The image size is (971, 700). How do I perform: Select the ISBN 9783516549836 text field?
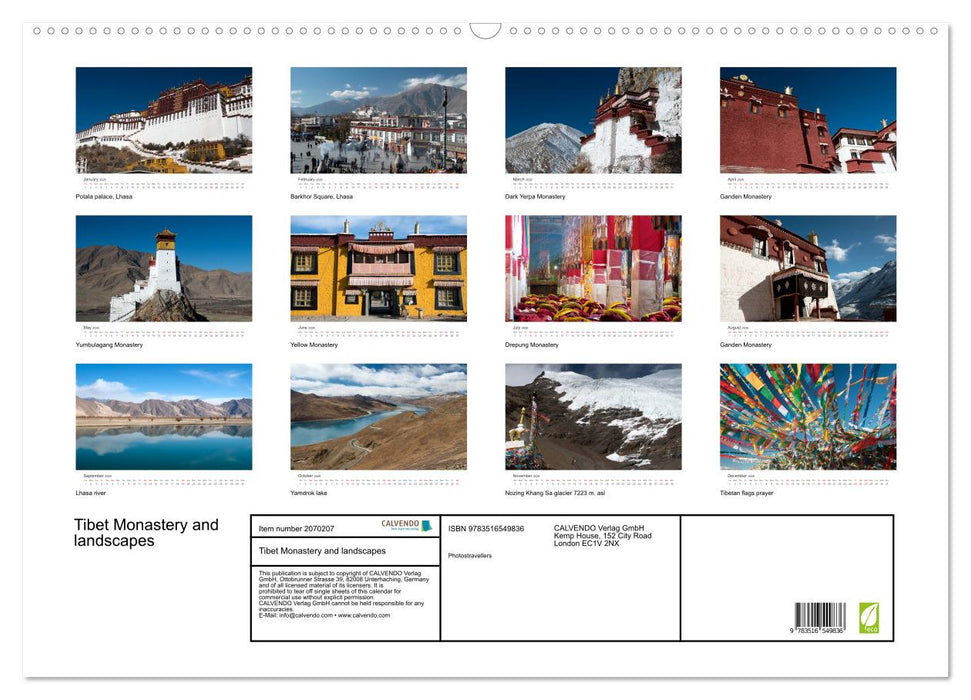486,528
